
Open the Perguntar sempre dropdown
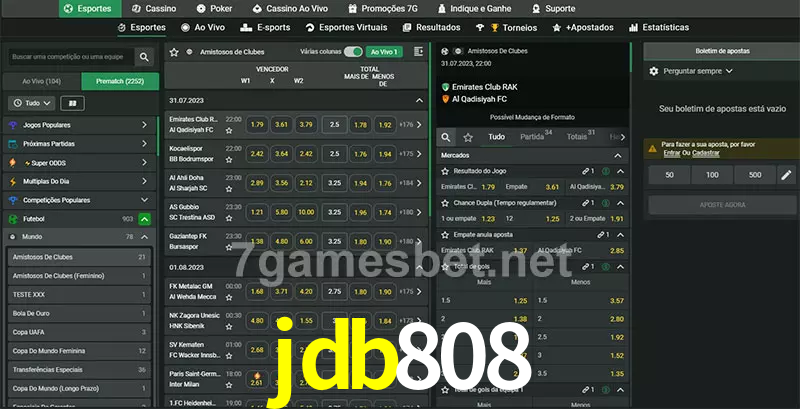coord(698,71)
